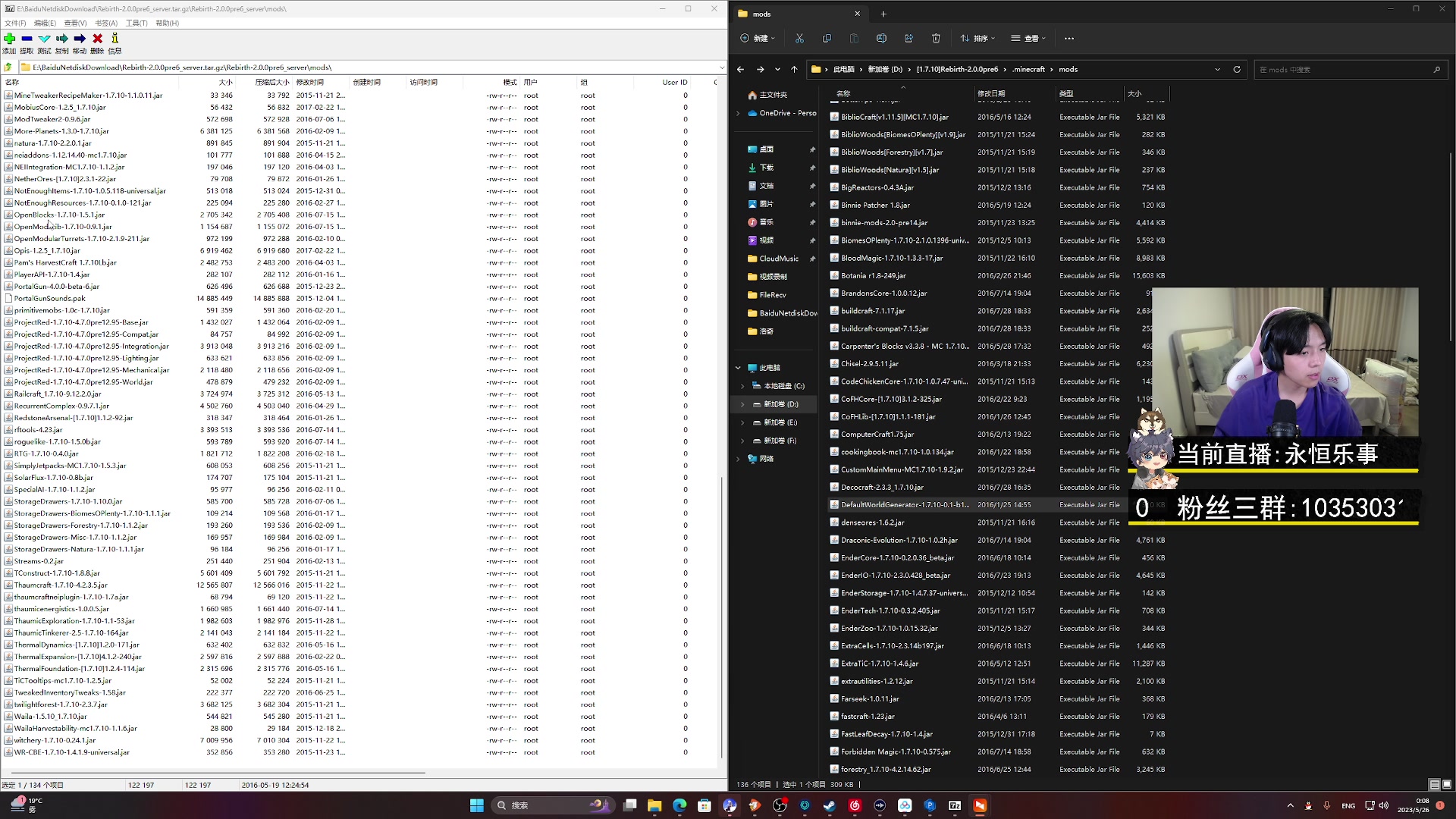The image size is (1456, 819).
Task: Expand the 新加卷 (E:) drive tree node
Action: coord(742,422)
